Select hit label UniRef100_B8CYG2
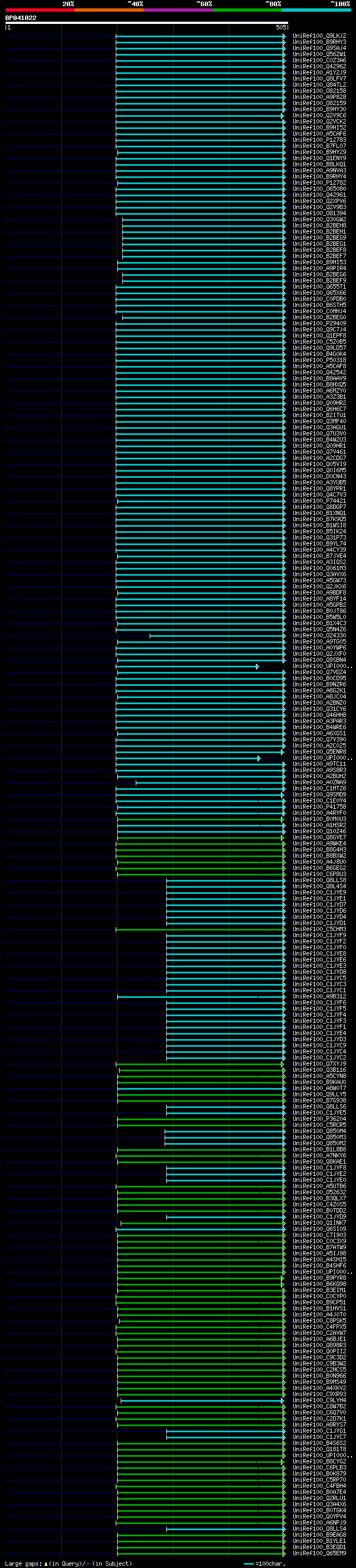356x1568 pixels. [x=319, y=1461]
